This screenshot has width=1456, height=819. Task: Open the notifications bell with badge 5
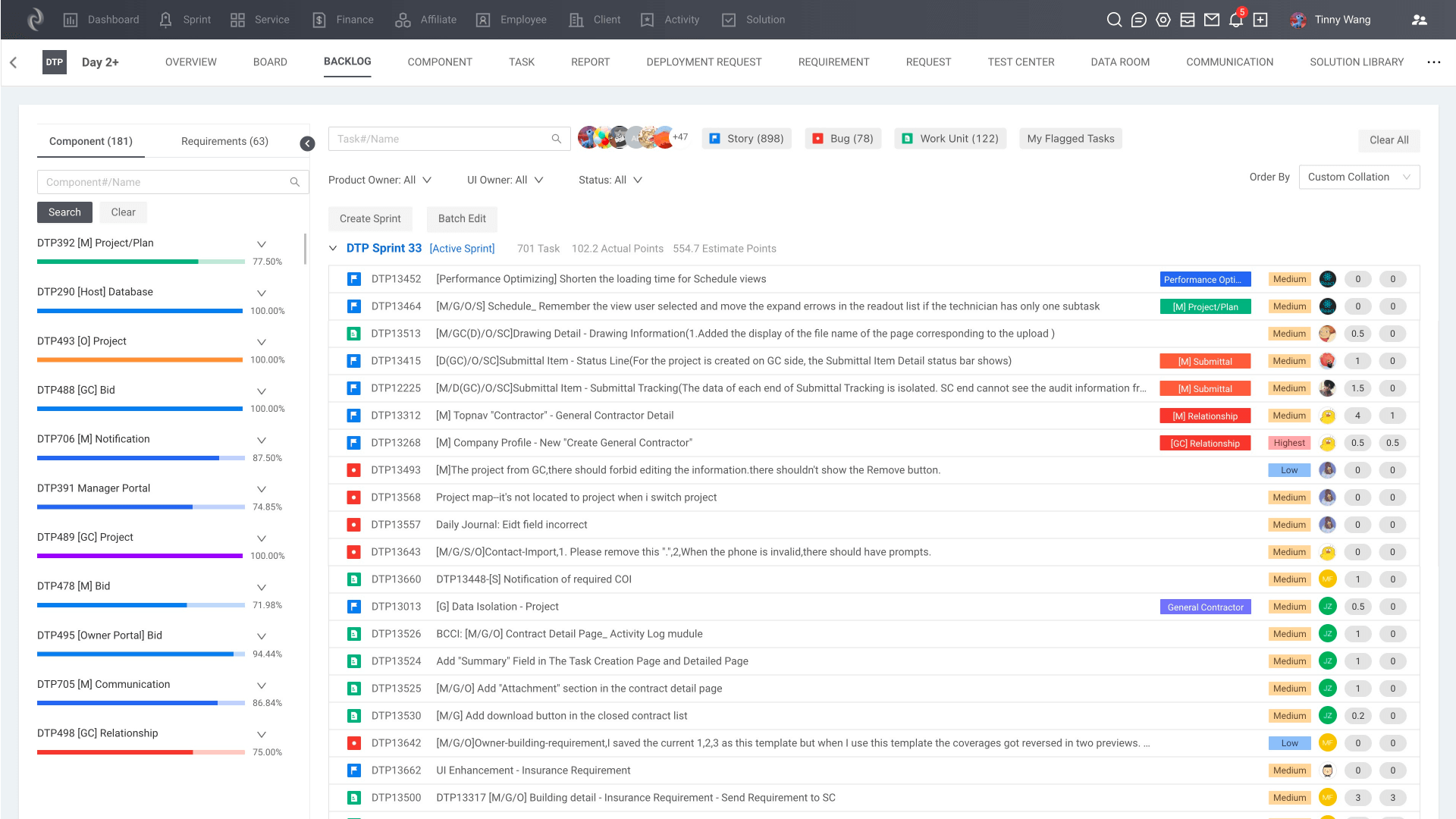[x=1236, y=20]
